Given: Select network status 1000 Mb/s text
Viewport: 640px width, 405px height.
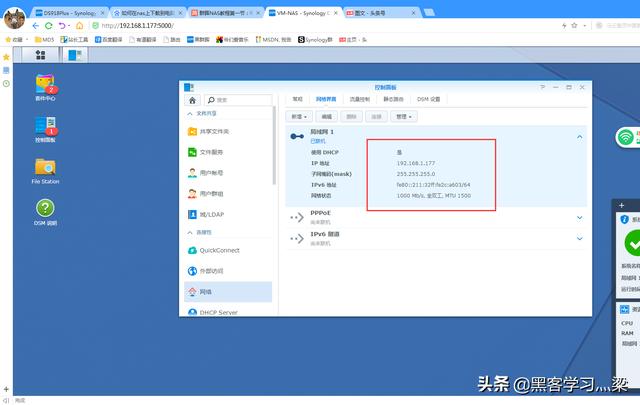Looking at the screenshot, I should click(433, 196).
